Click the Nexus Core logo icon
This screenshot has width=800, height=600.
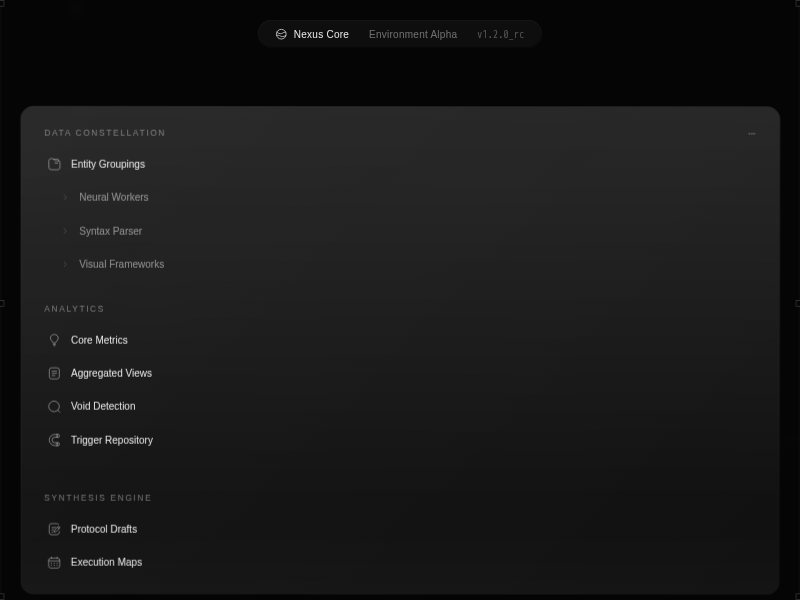coord(281,34)
